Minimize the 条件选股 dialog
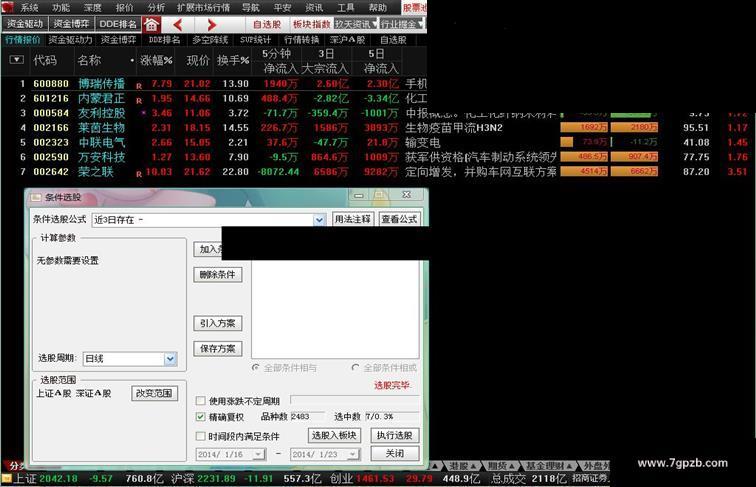Image resolution: width=756 pixels, height=487 pixels. point(359,195)
